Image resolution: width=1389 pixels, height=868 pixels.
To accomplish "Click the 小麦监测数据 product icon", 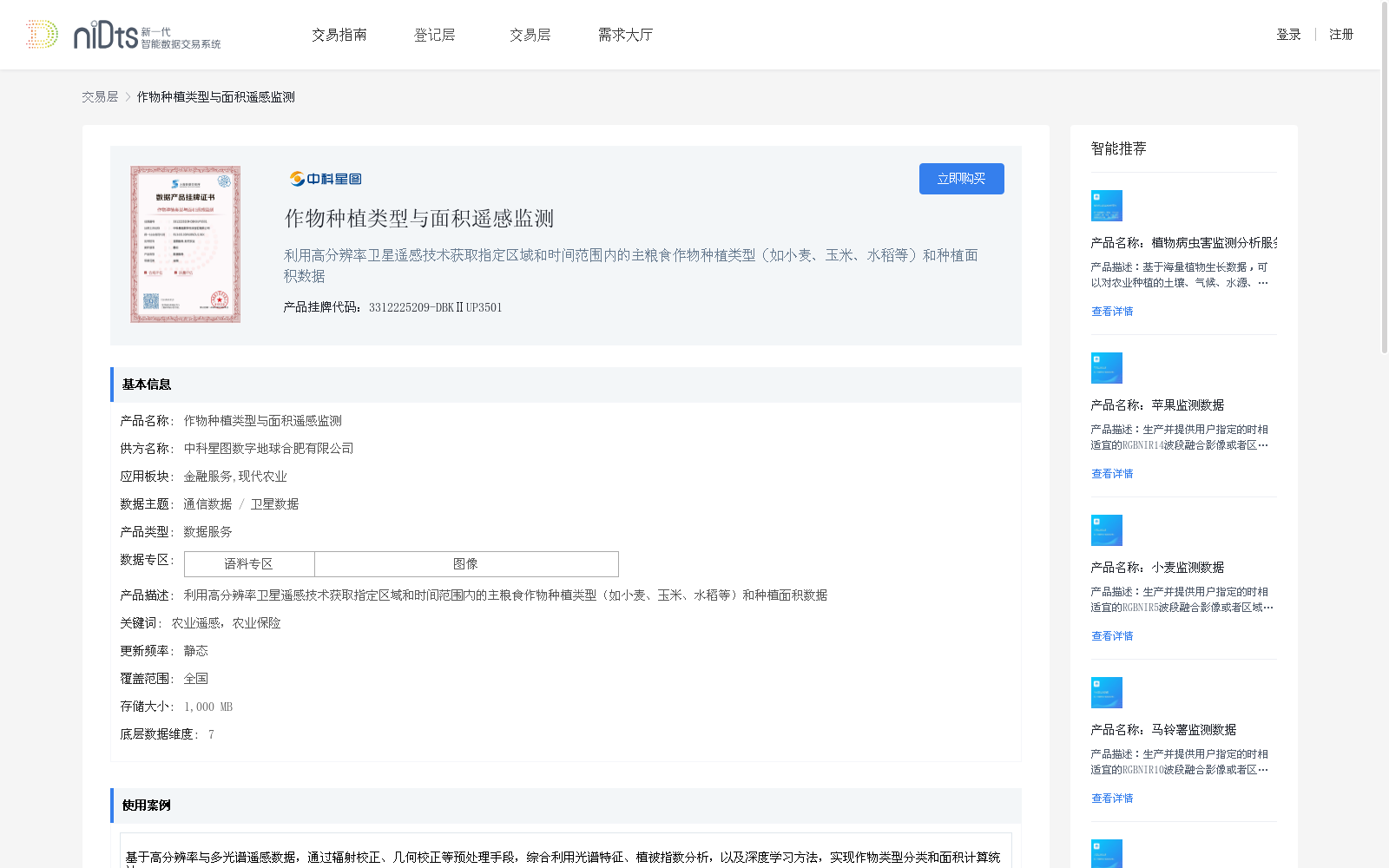I will click(1107, 530).
